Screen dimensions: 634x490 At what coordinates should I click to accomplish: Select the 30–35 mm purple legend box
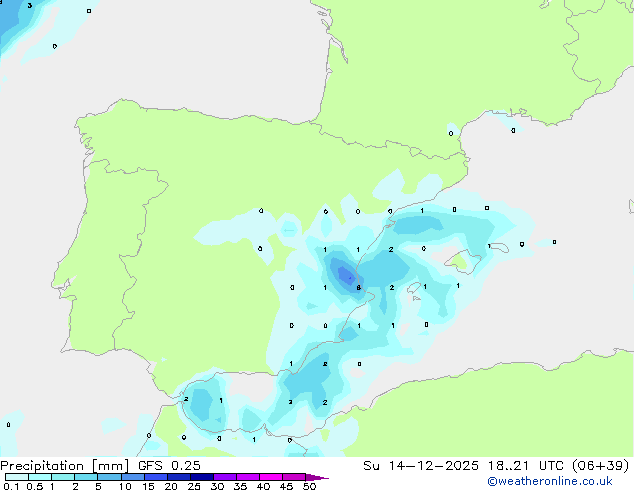pos(225,477)
